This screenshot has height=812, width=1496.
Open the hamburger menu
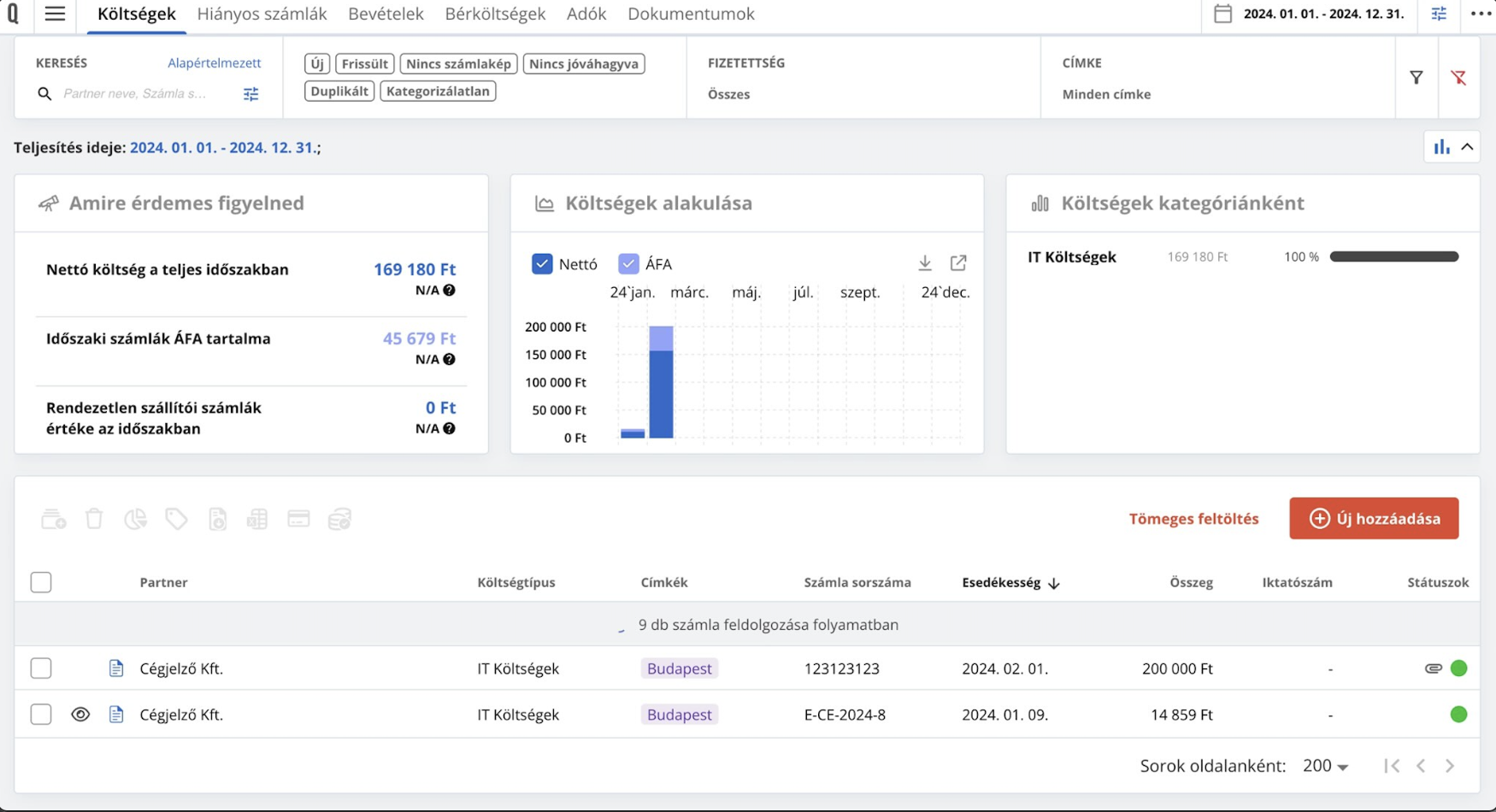point(55,14)
